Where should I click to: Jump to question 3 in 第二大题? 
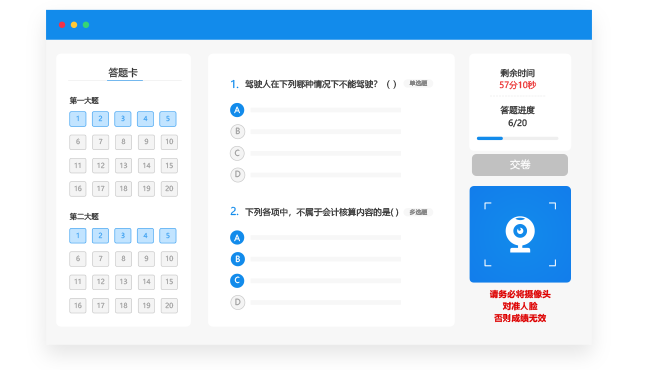coord(123,236)
